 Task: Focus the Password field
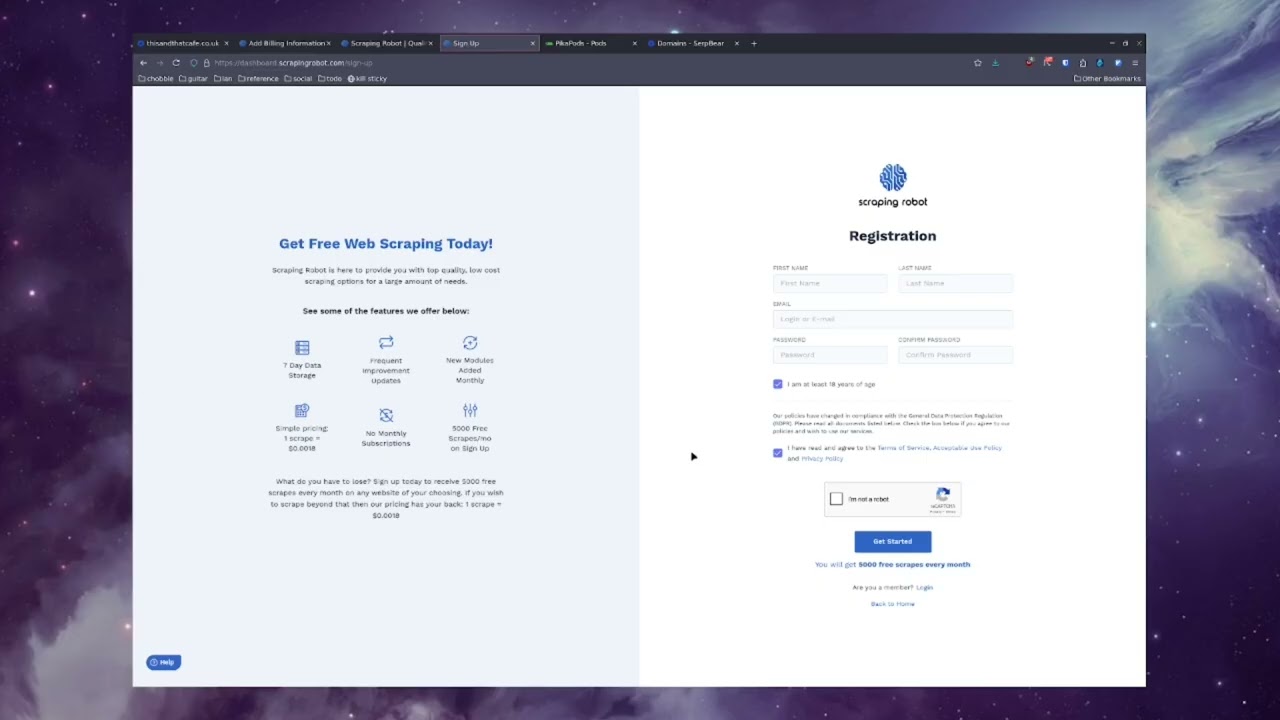coord(830,355)
